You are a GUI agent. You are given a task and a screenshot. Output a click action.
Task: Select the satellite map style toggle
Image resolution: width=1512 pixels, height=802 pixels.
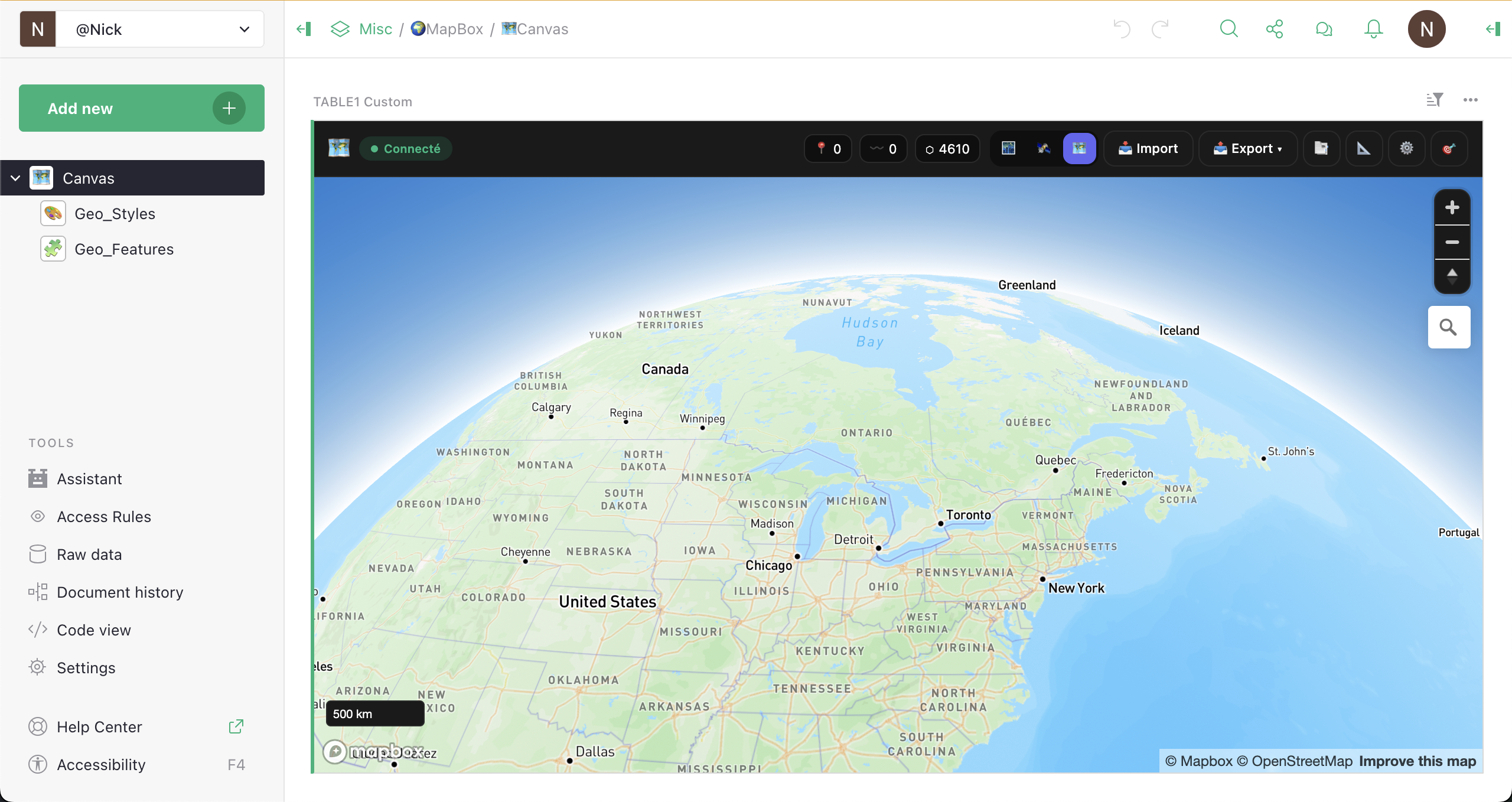click(x=1043, y=148)
